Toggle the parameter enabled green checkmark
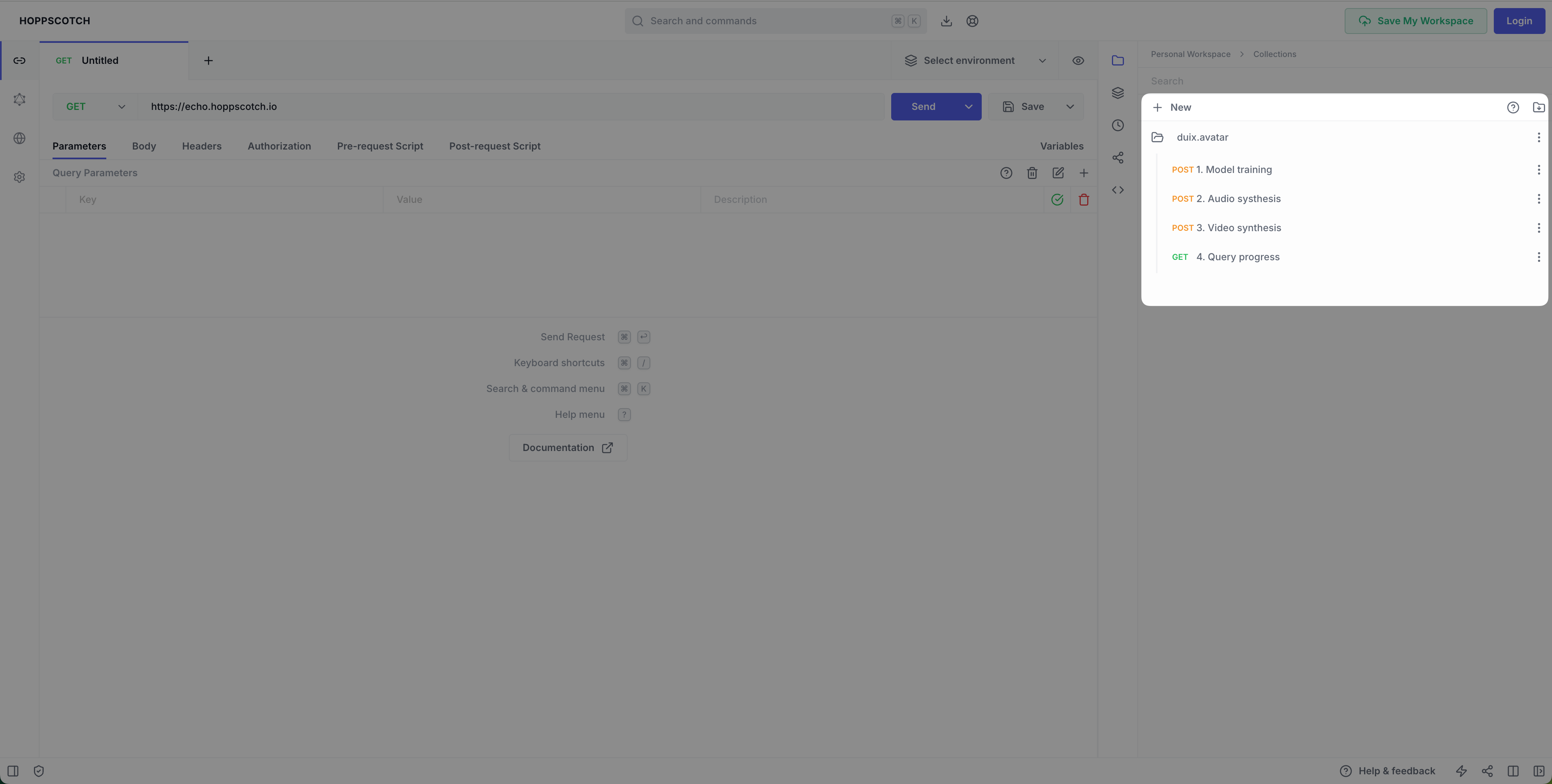 pos(1057,200)
